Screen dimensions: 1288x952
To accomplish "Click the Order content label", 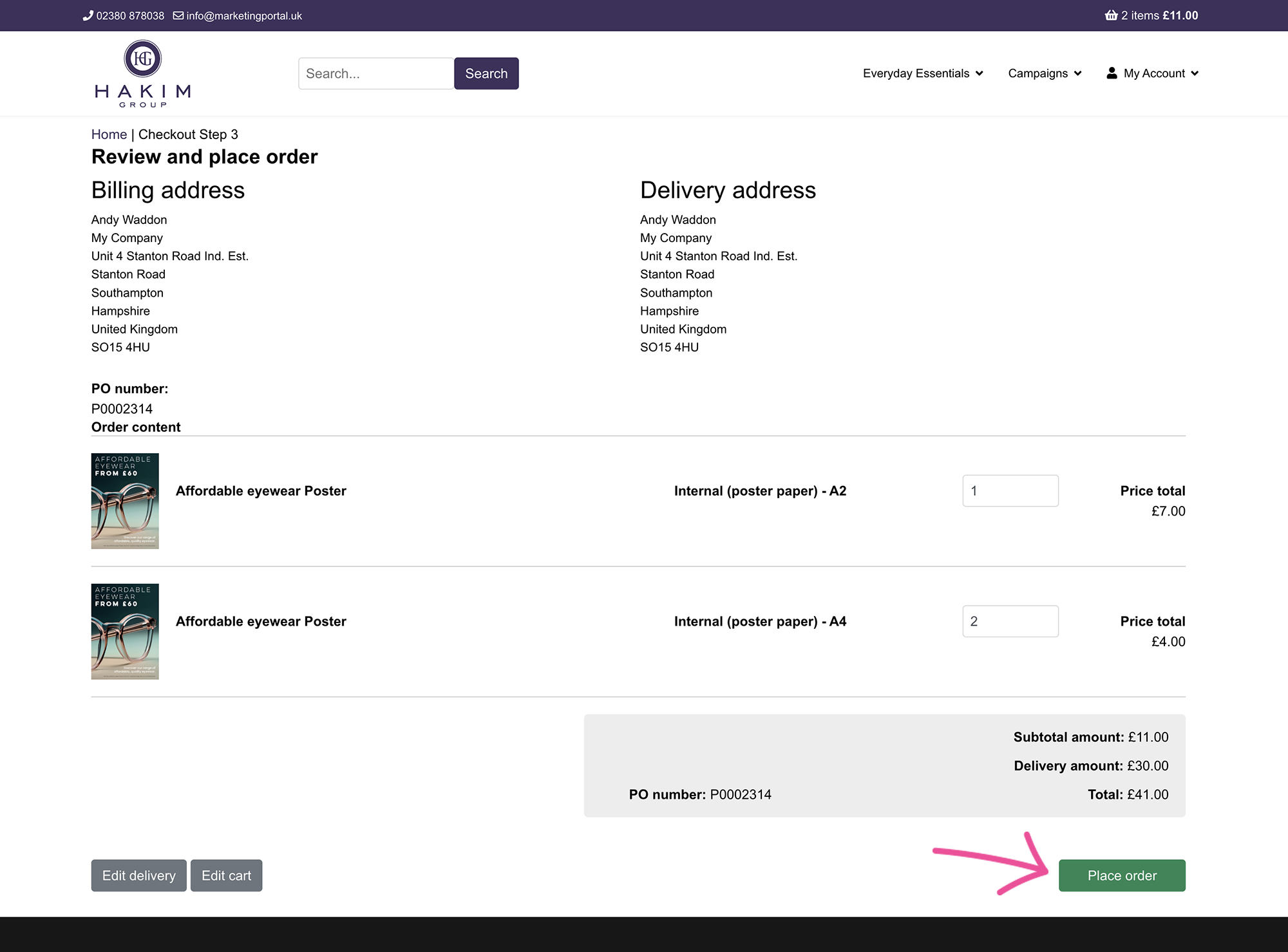I will click(x=136, y=427).
